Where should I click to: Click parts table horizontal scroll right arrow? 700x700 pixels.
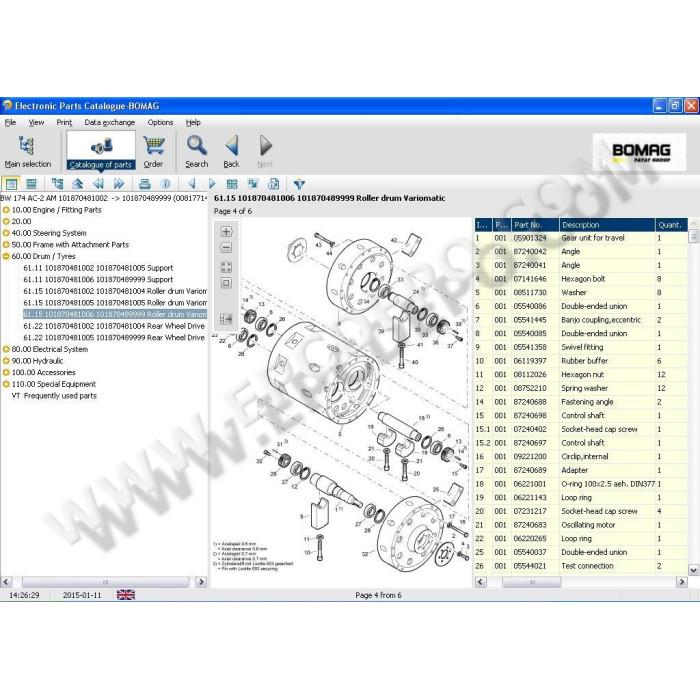coord(682,582)
